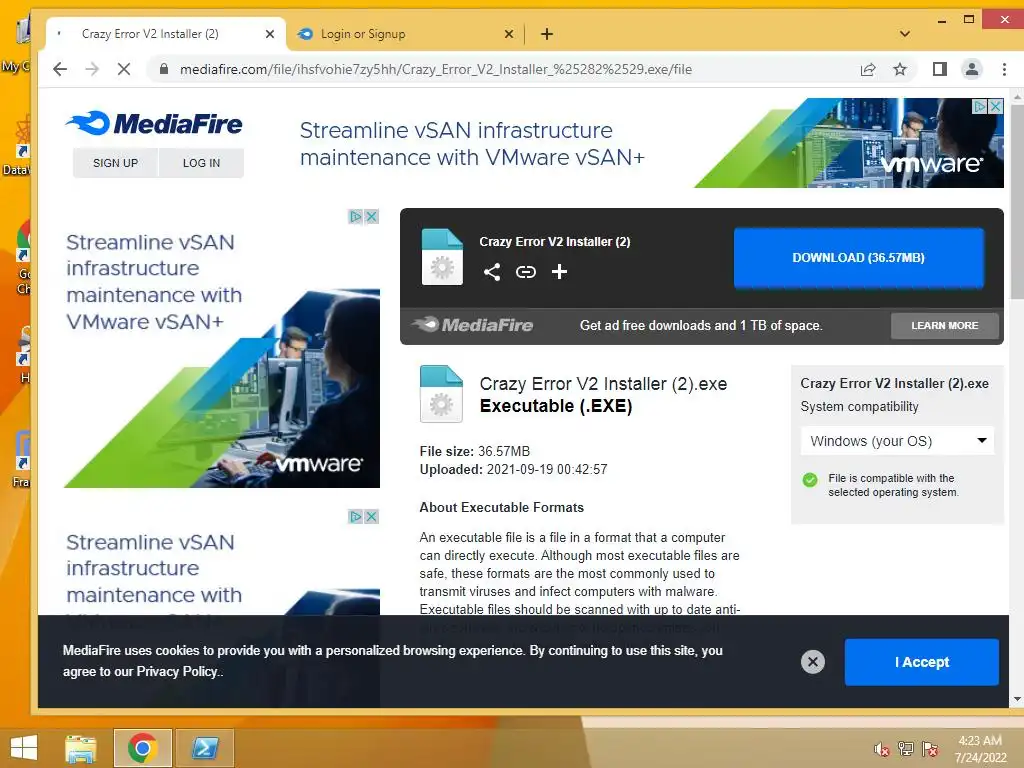Image resolution: width=1024 pixels, height=768 pixels.
Task: Open Chrome three-dot menu
Action: coord(1004,69)
